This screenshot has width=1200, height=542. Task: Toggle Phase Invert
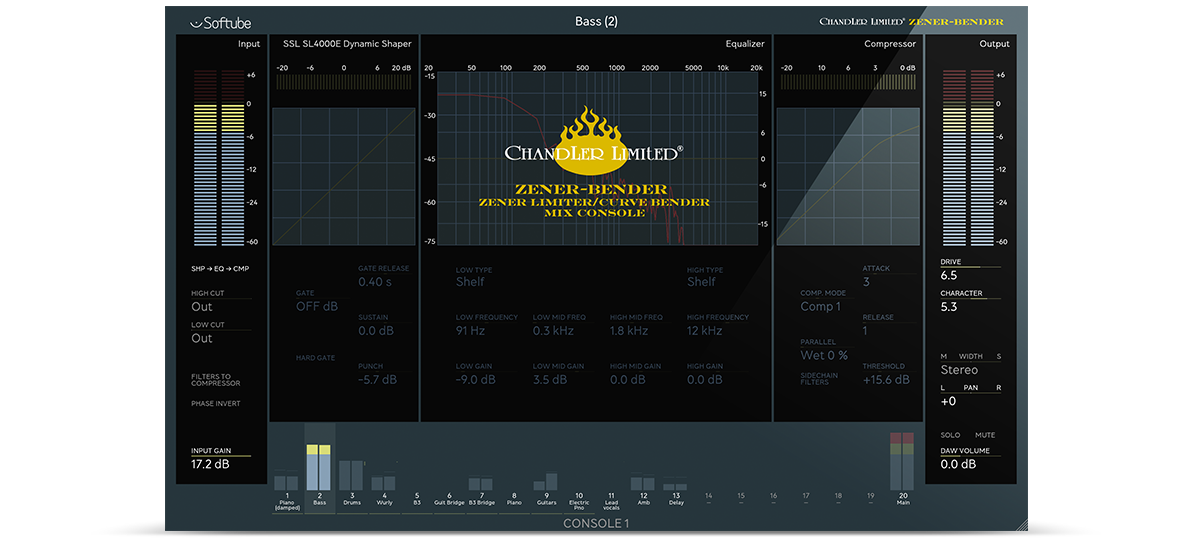click(x=216, y=404)
